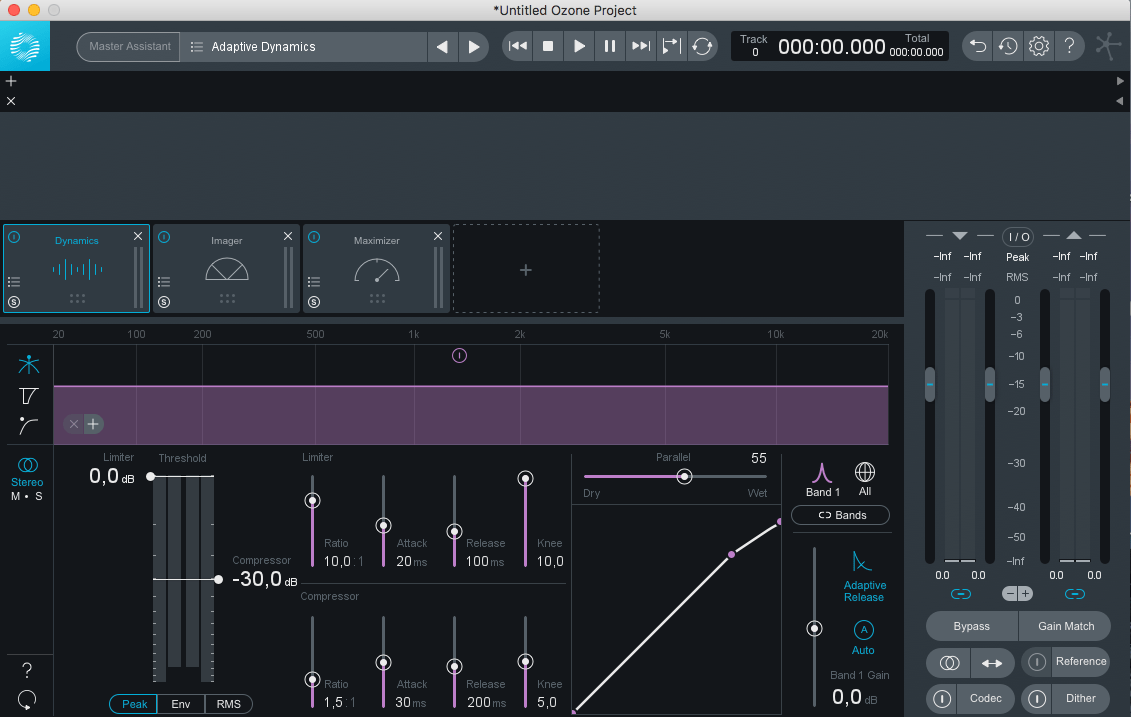Enable the Dither power toggle

(x=1038, y=698)
